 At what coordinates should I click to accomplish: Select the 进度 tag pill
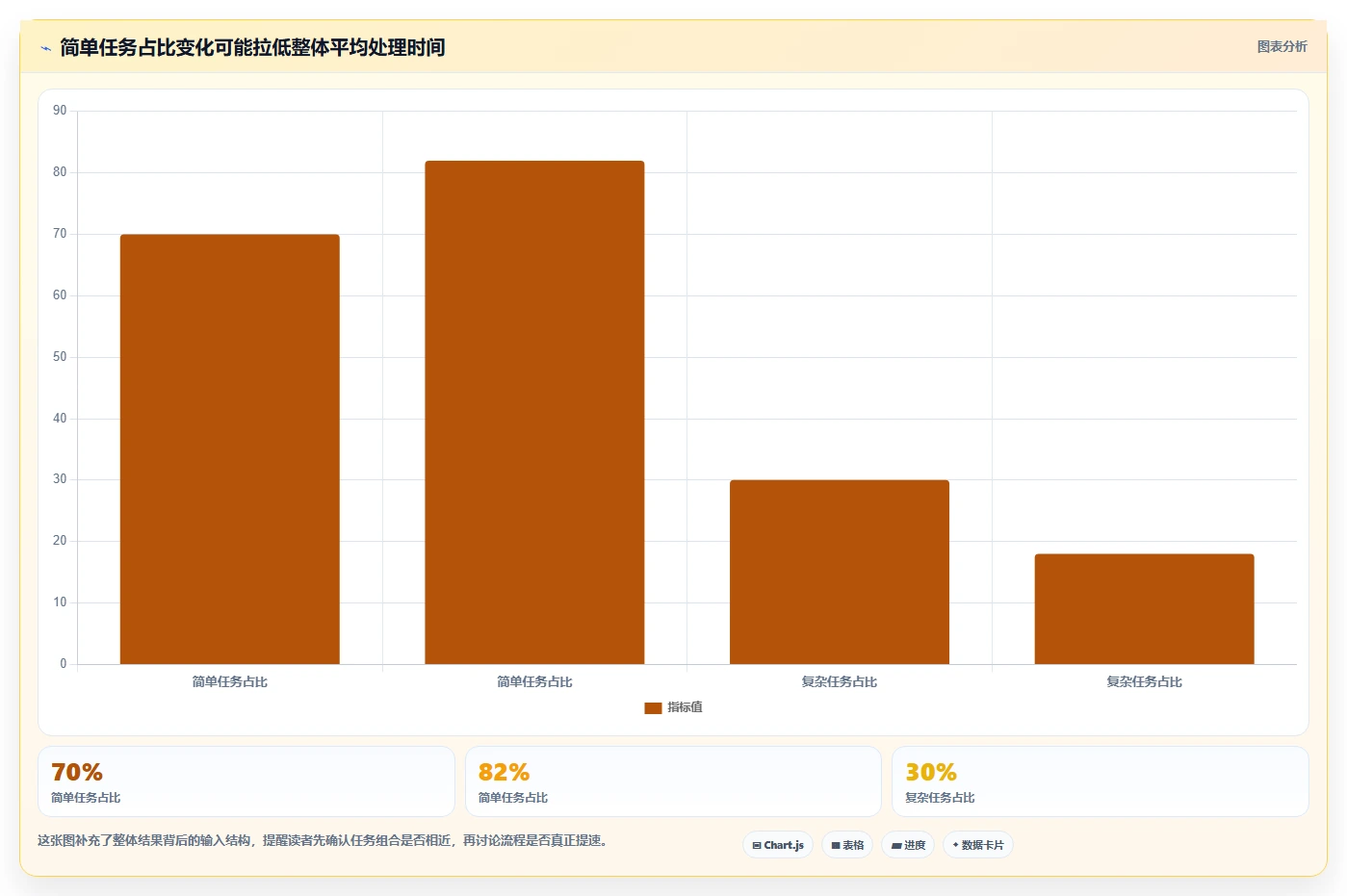pos(908,845)
